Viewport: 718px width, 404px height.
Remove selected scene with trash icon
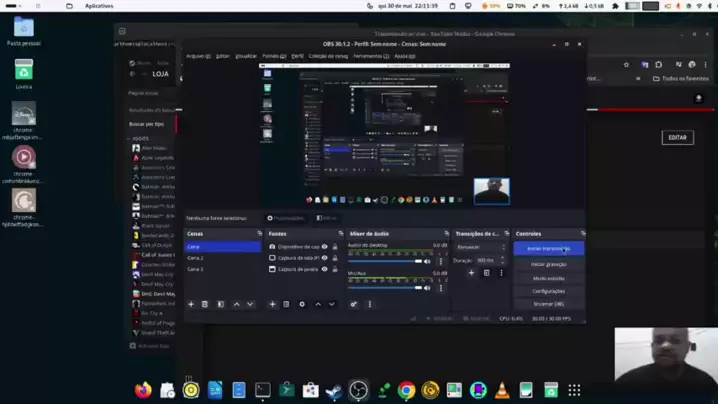point(205,304)
